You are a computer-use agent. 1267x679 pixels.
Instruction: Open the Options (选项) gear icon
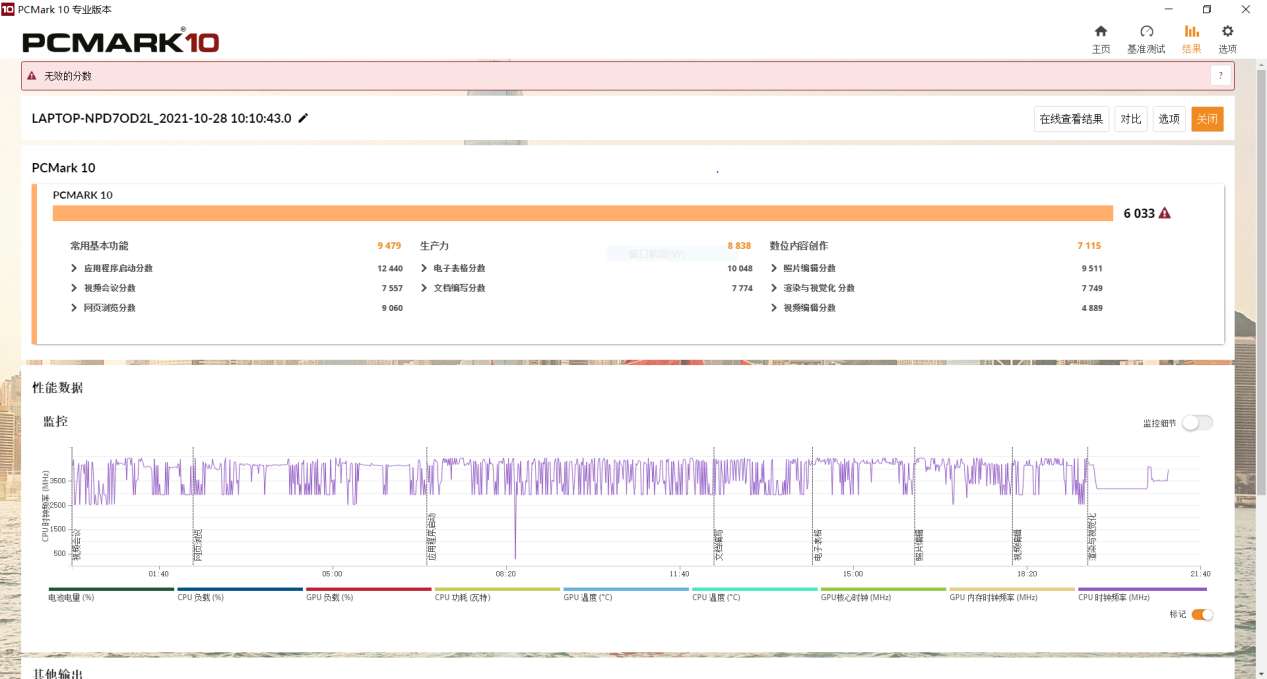pos(1227,32)
